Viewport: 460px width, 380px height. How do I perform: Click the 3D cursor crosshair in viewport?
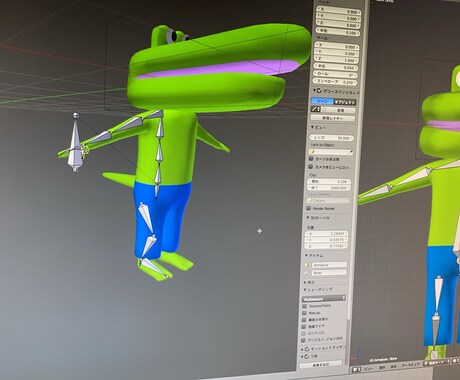(259, 231)
